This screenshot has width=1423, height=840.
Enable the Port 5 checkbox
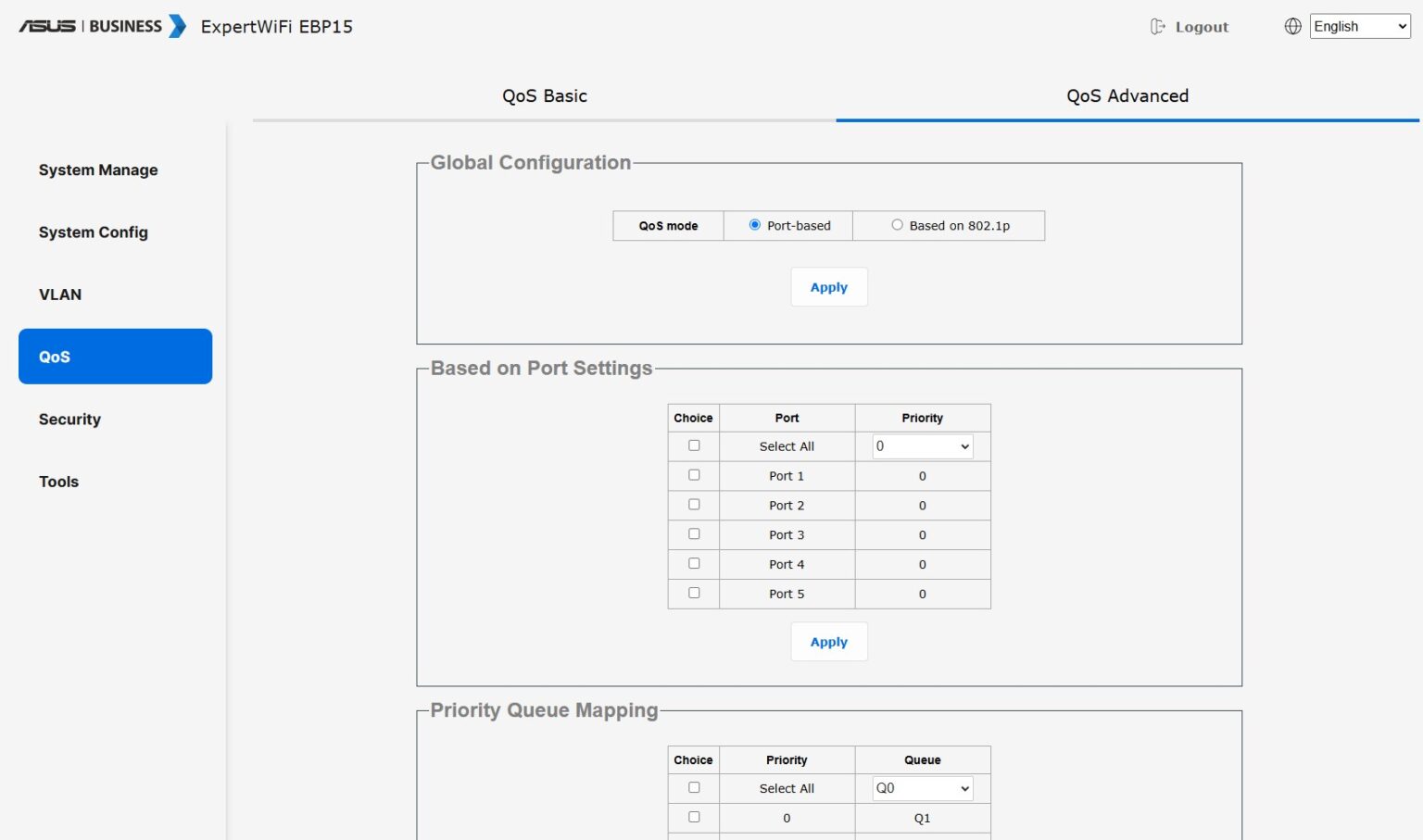[x=694, y=593]
